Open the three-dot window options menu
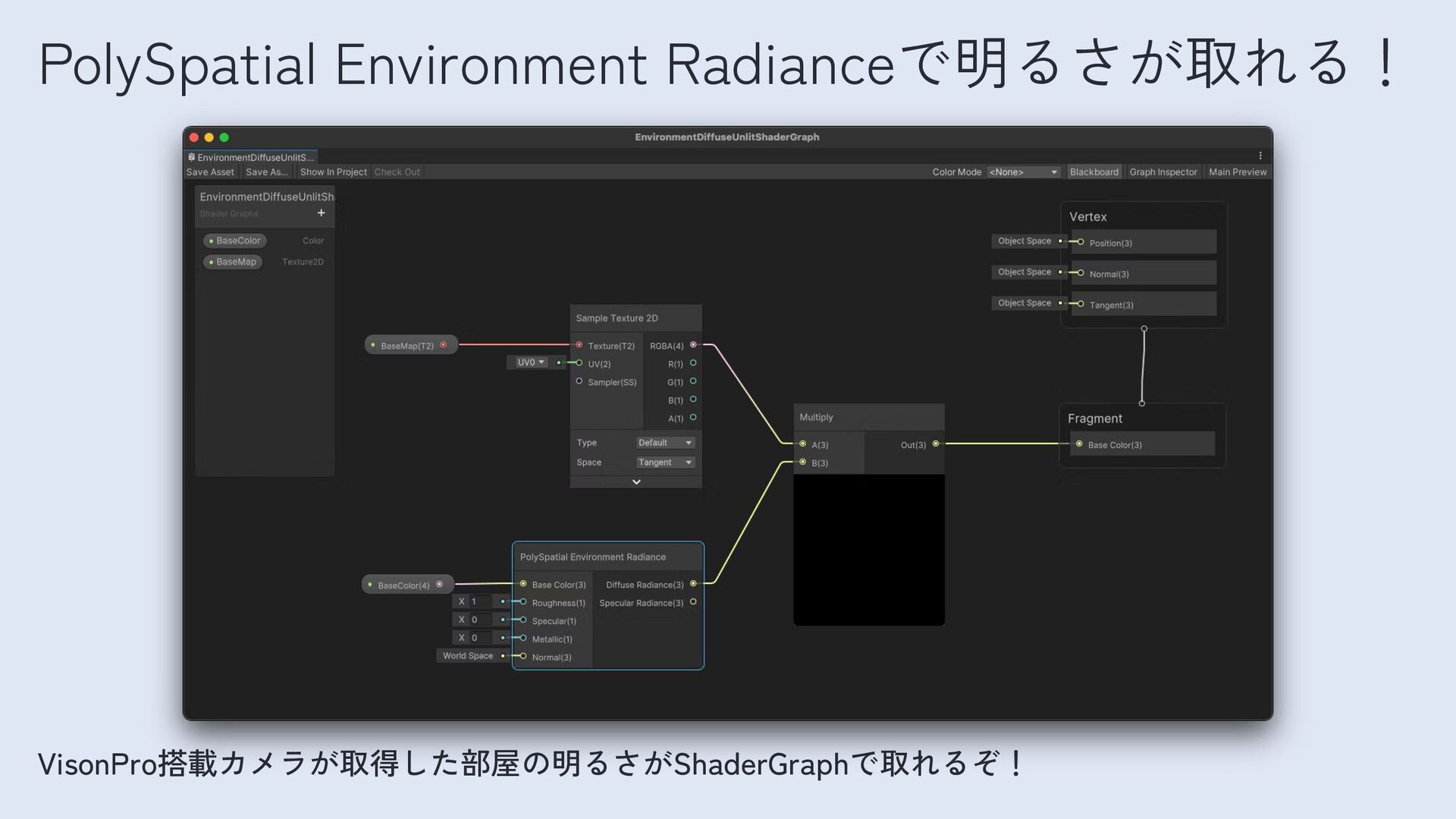Image resolution: width=1456 pixels, height=819 pixels. point(1260,155)
